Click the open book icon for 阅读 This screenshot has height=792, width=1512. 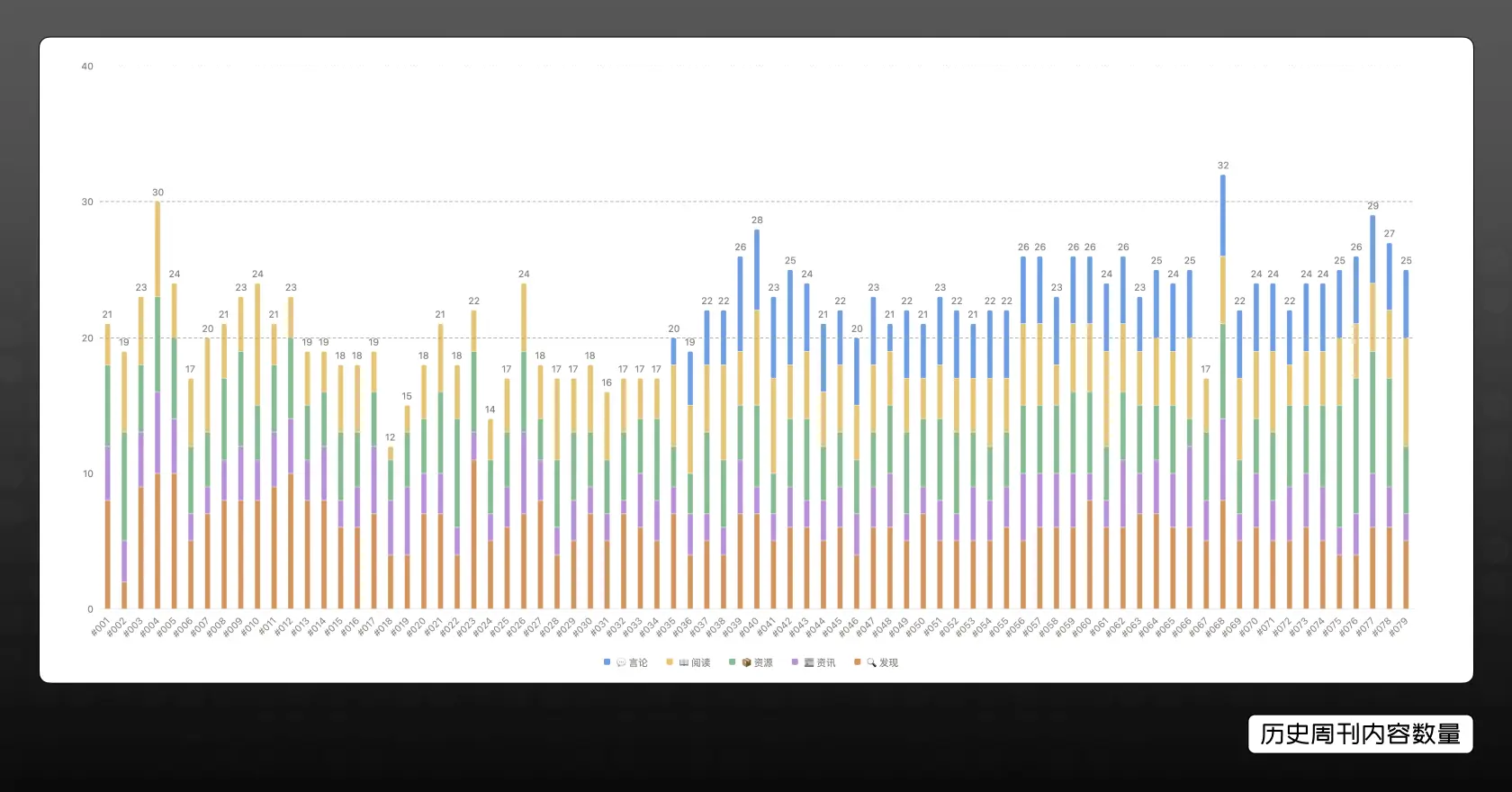[684, 662]
